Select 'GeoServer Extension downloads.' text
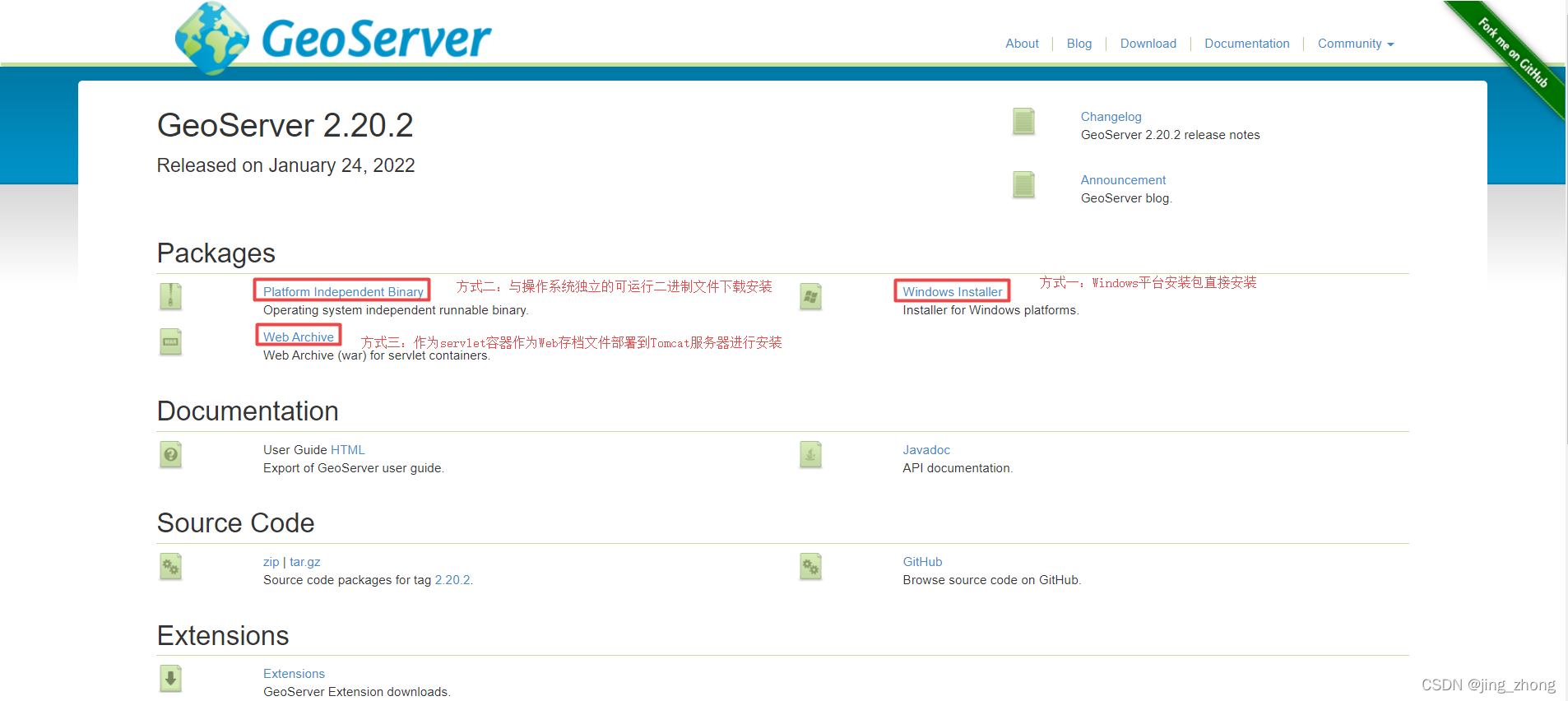Viewport: 1568px width, 701px height. 356,692
